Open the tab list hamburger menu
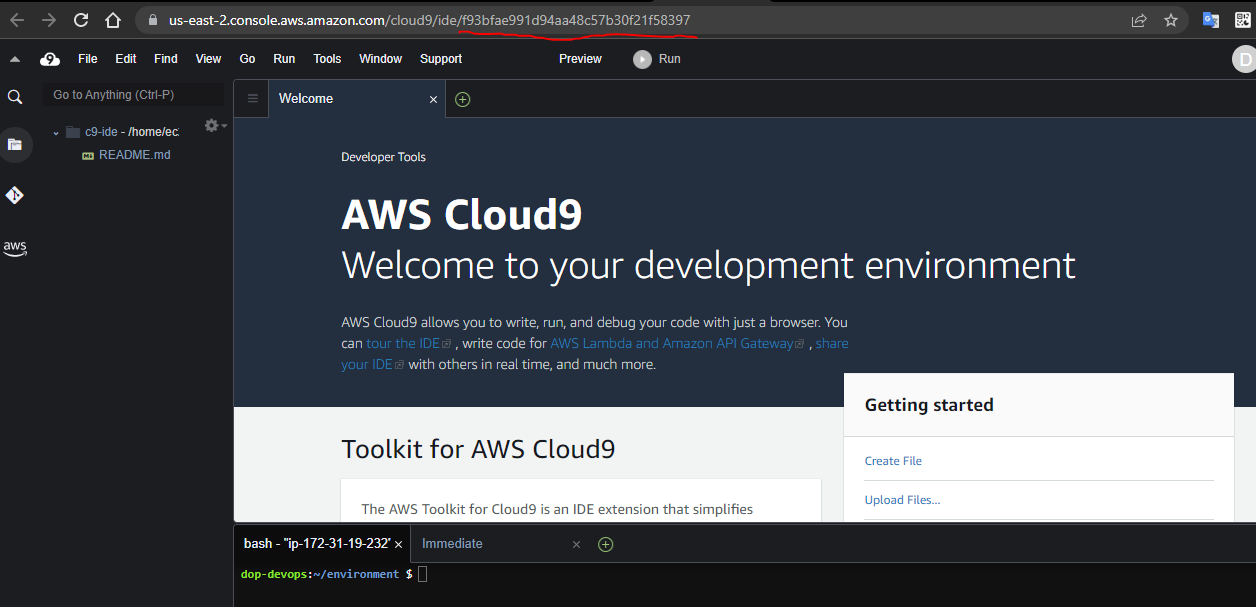1256x607 pixels. pyautogui.click(x=251, y=99)
